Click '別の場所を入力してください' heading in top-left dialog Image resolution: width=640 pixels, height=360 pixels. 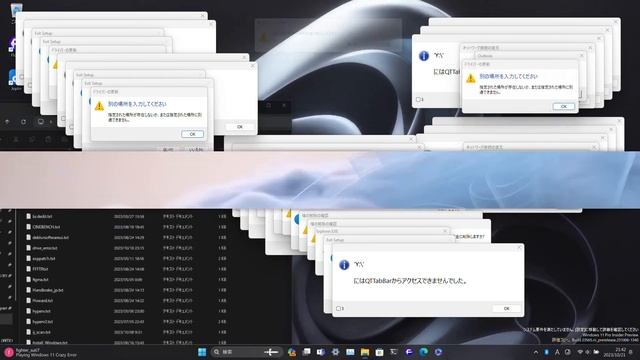point(137,104)
